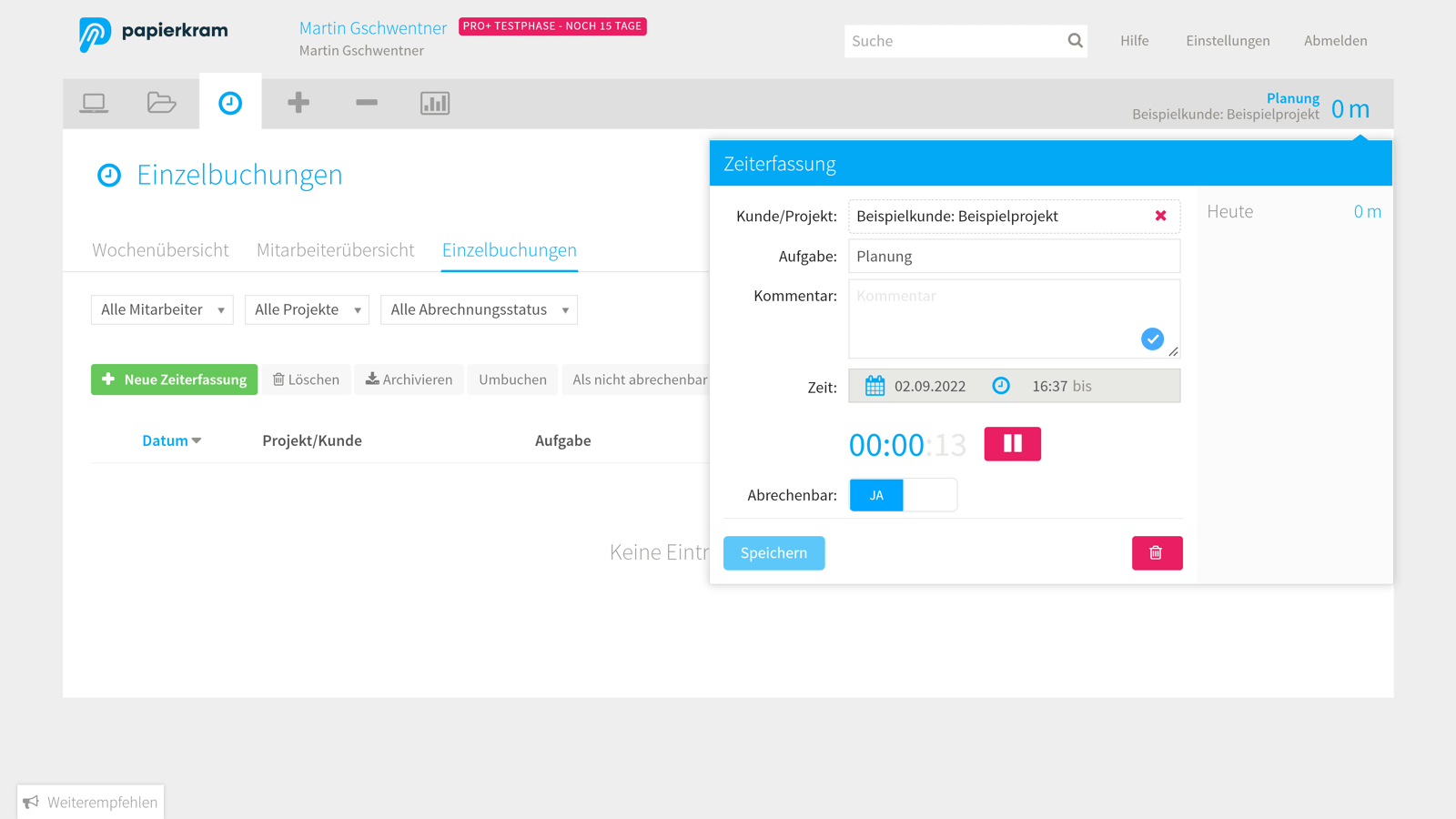1456x819 pixels.
Task: Set Abrechenbar to JA
Action: (875, 494)
